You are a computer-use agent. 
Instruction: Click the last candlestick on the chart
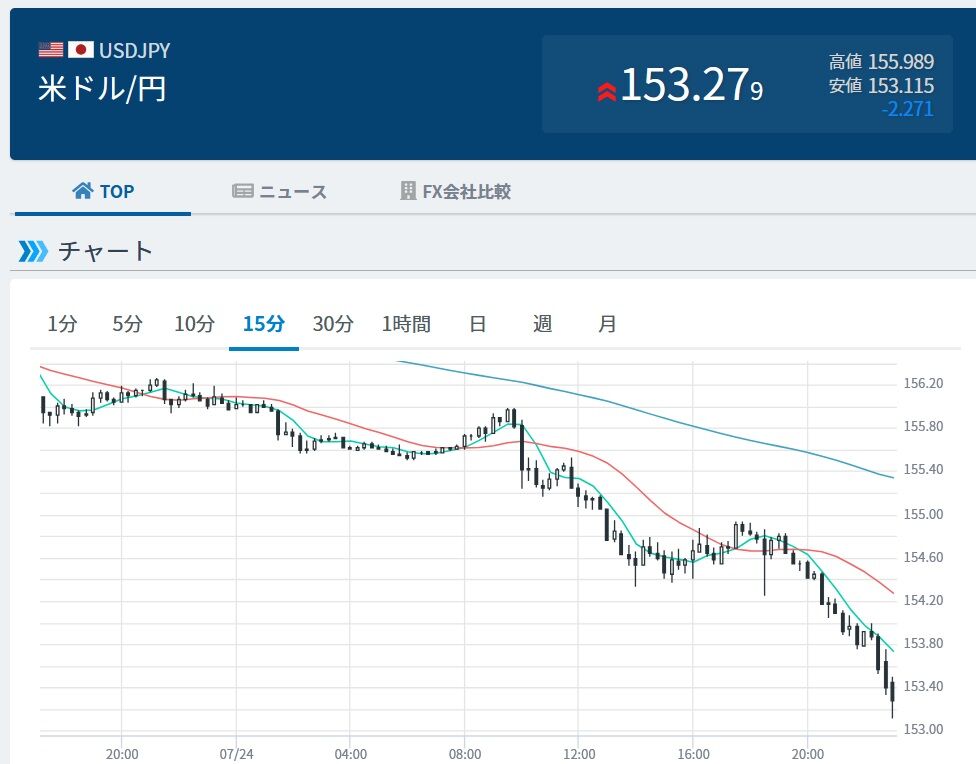click(893, 697)
